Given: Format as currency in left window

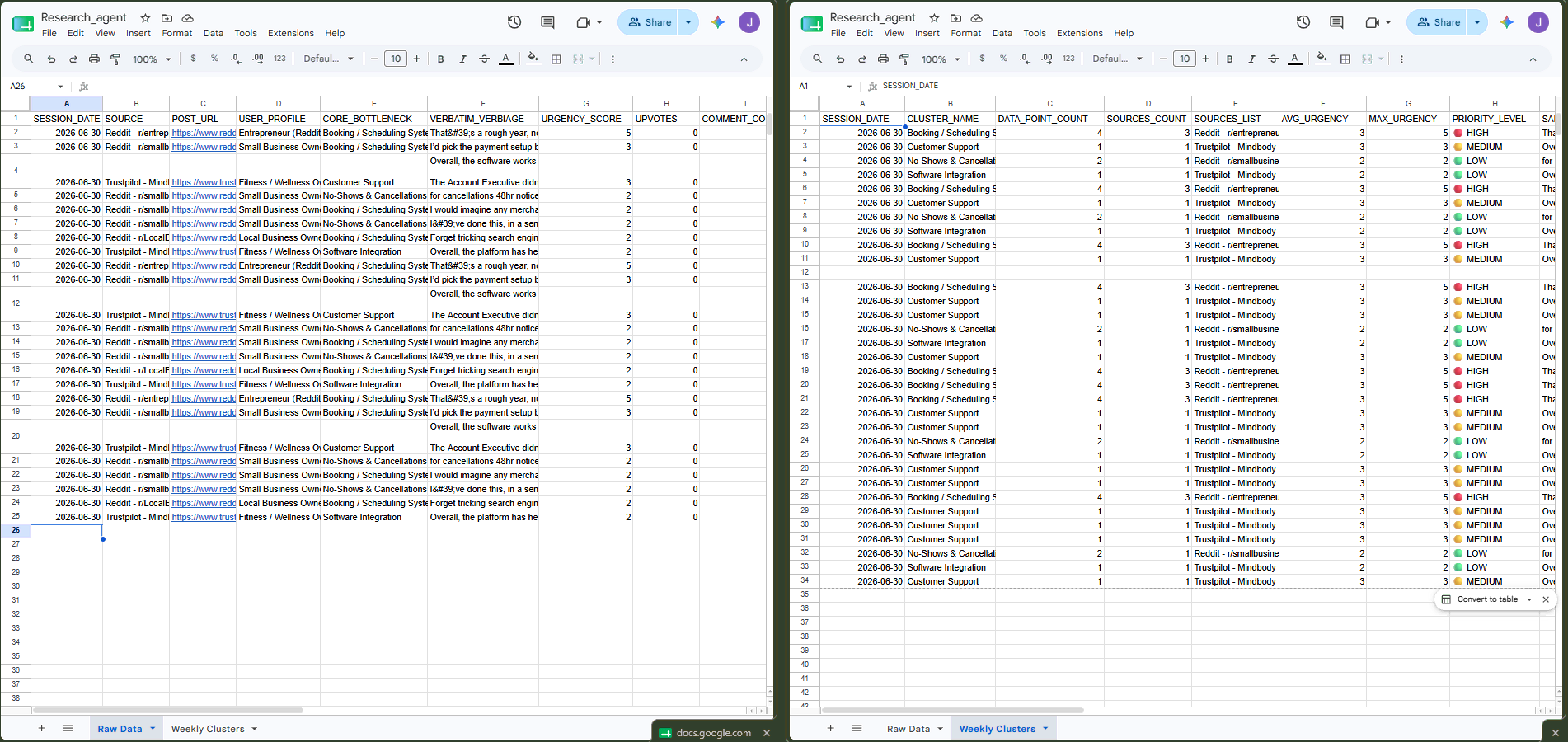Looking at the screenshot, I should pyautogui.click(x=194, y=59).
